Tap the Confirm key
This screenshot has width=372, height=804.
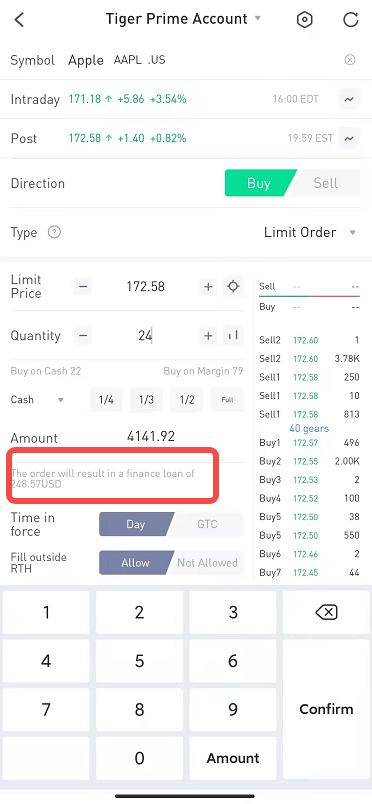click(x=326, y=709)
